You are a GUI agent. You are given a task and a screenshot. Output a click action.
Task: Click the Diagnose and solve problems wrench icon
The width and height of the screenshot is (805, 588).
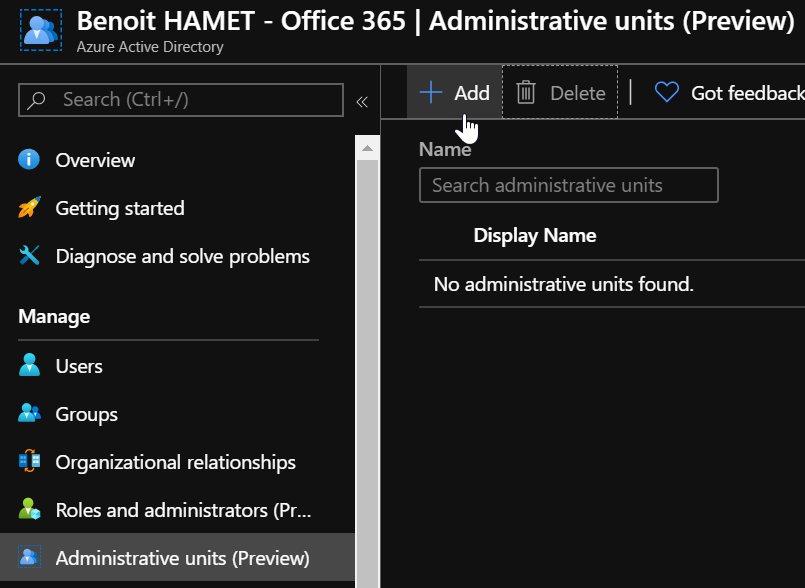point(29,256)
